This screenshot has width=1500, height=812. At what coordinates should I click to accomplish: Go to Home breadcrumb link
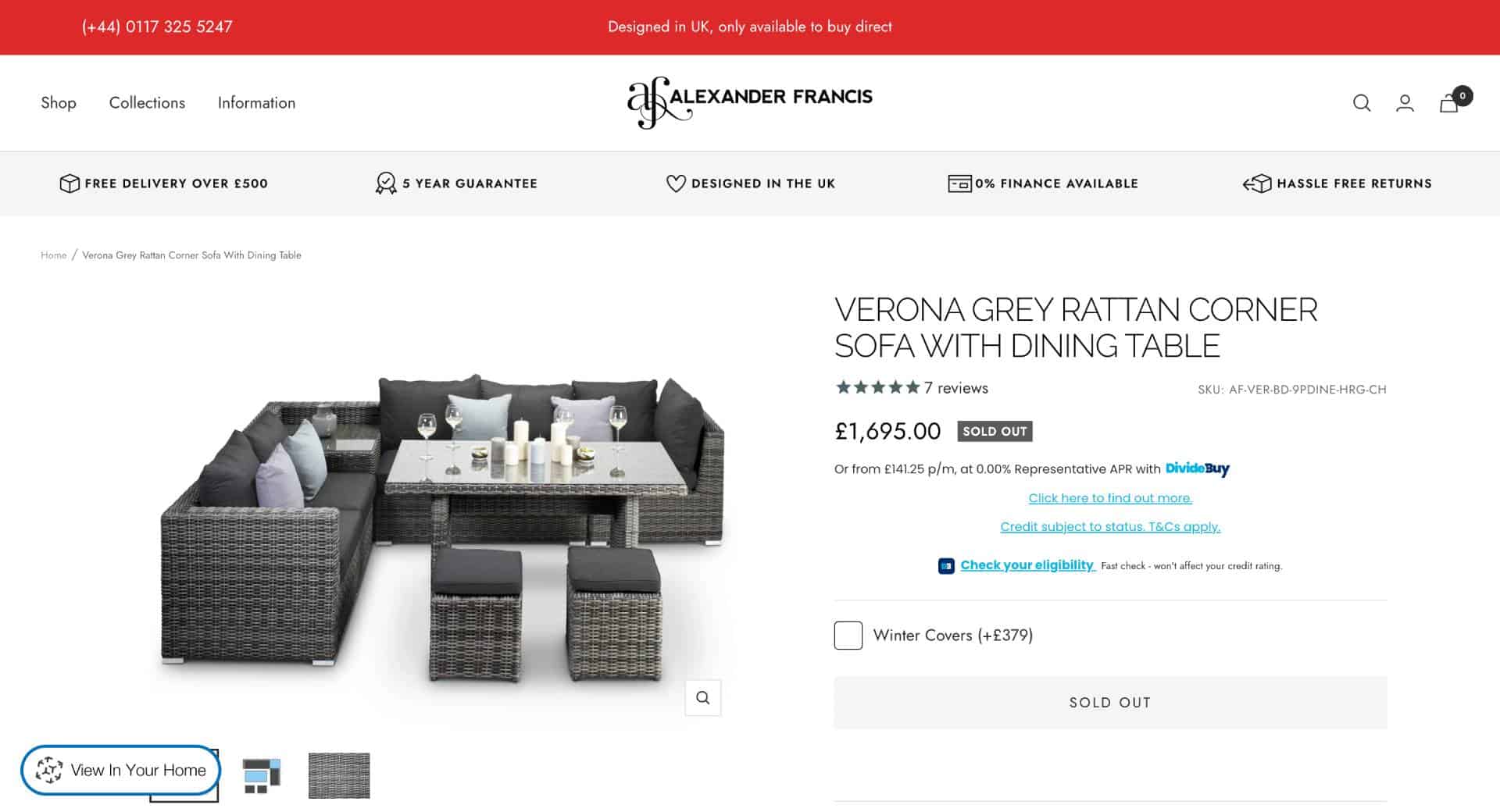tap(53, 255)
